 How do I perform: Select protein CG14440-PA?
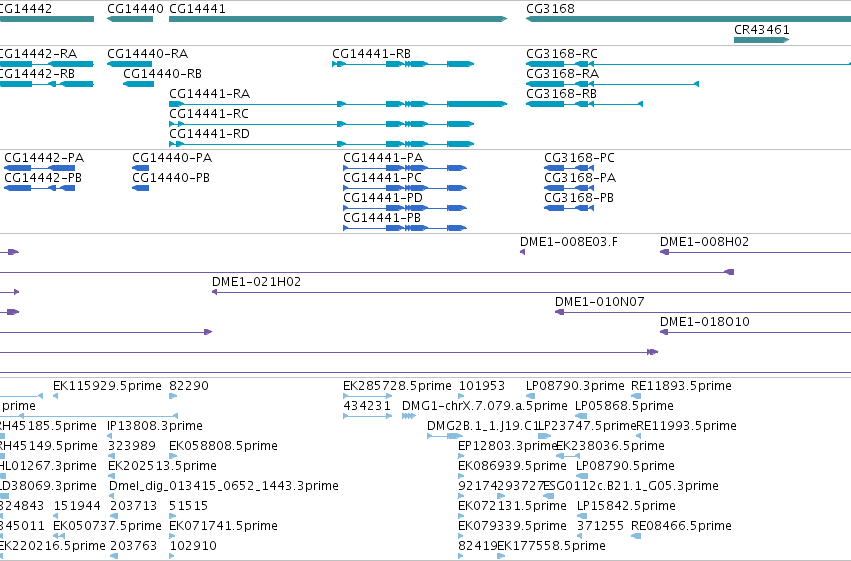click(141, 168)
